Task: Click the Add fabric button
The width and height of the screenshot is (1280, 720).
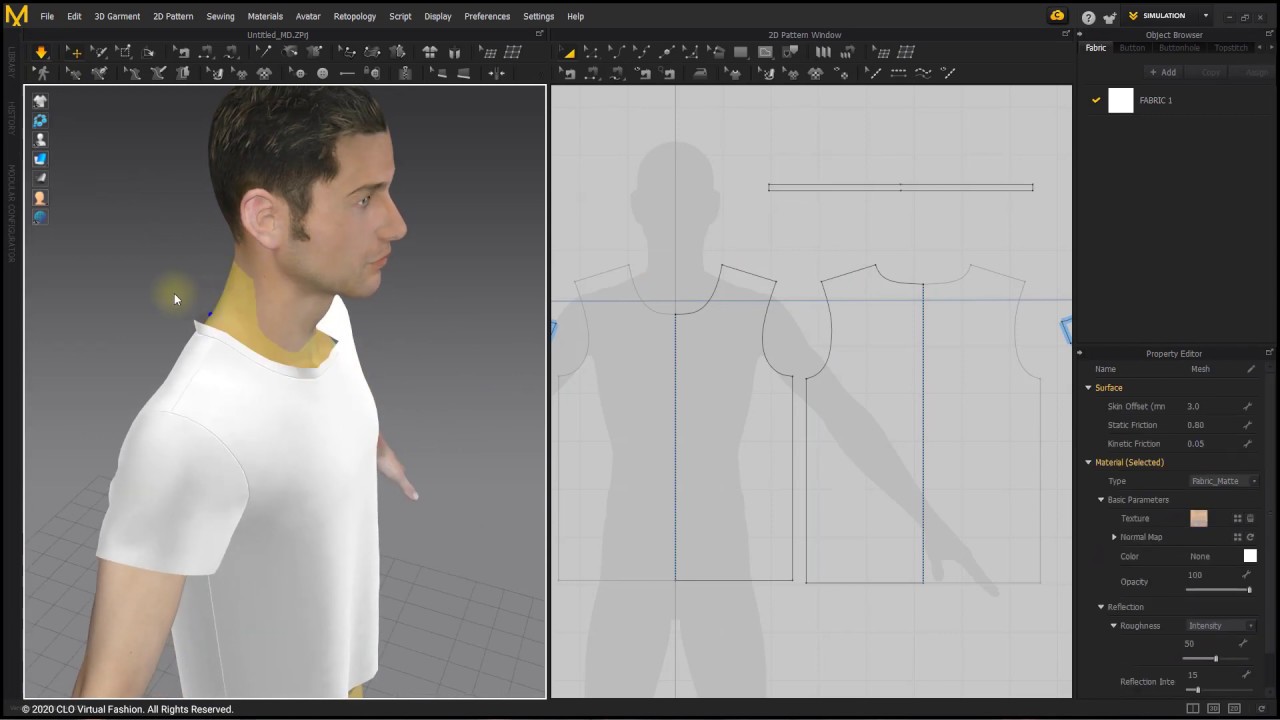Action: [1162, 72]
